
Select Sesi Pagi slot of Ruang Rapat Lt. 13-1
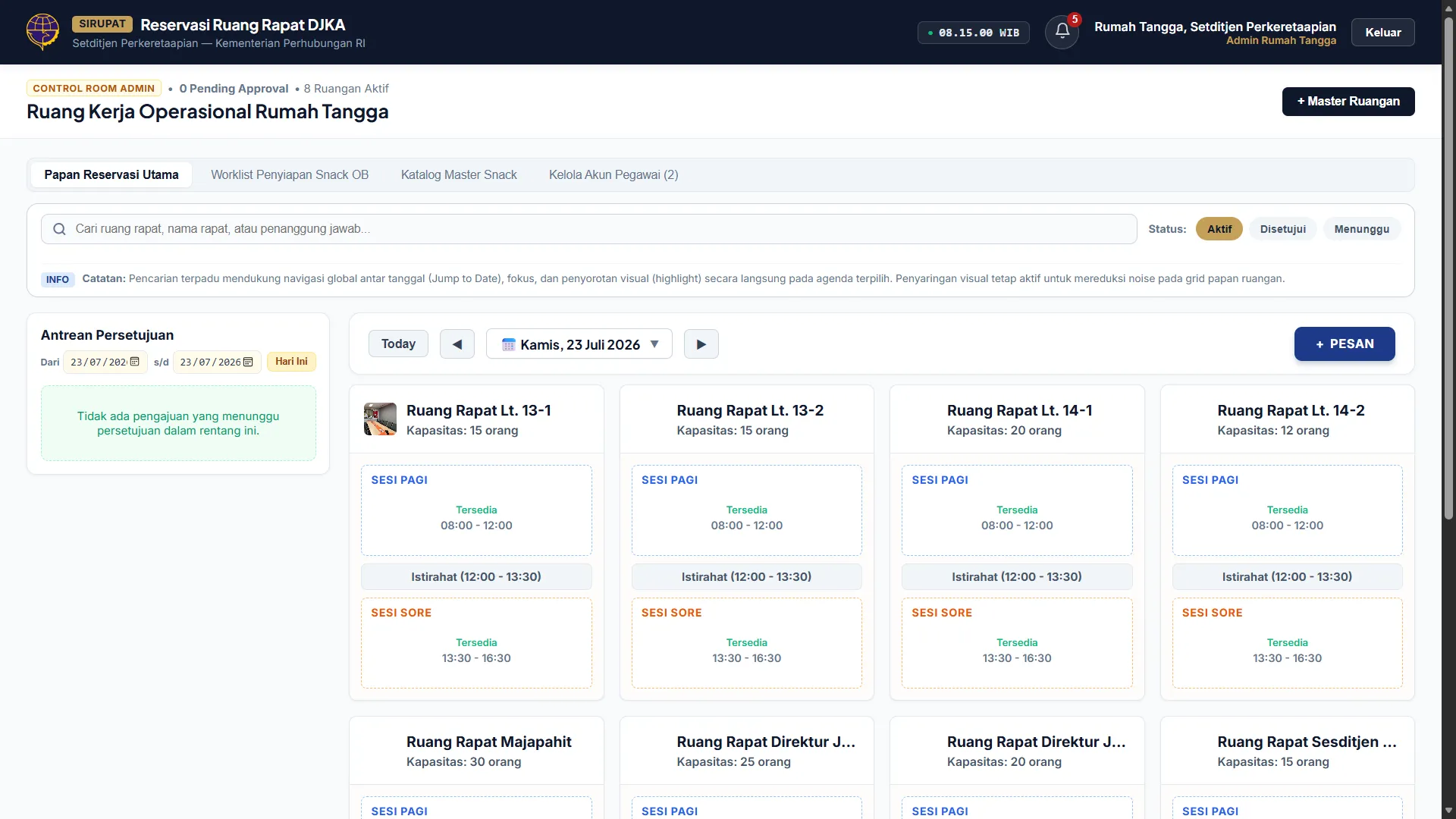(476, 510)
